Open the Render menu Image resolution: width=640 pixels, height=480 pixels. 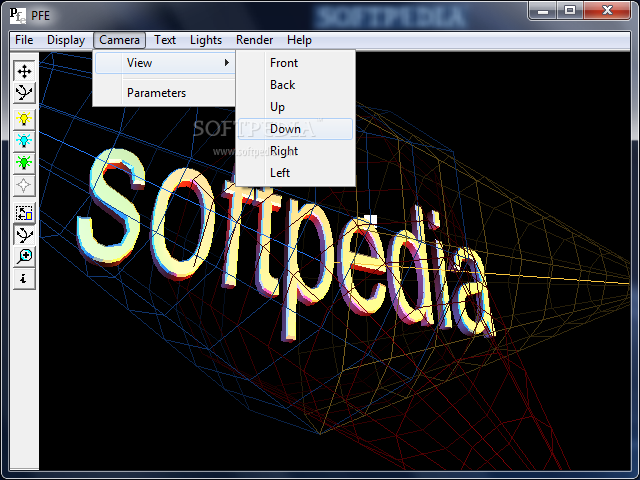coord(254,40)
